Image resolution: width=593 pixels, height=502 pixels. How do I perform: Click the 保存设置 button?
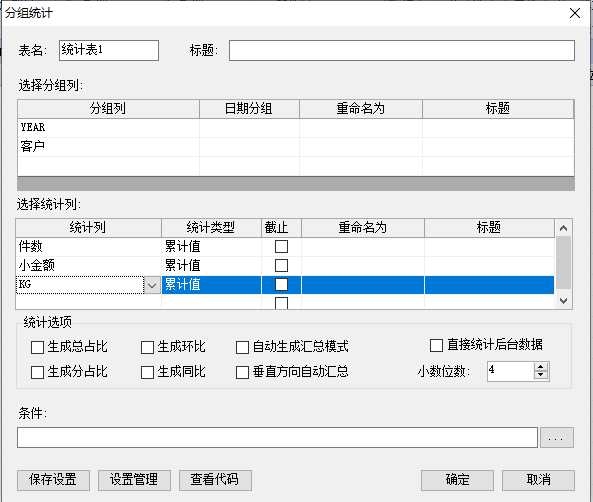[x=53, y=480]
